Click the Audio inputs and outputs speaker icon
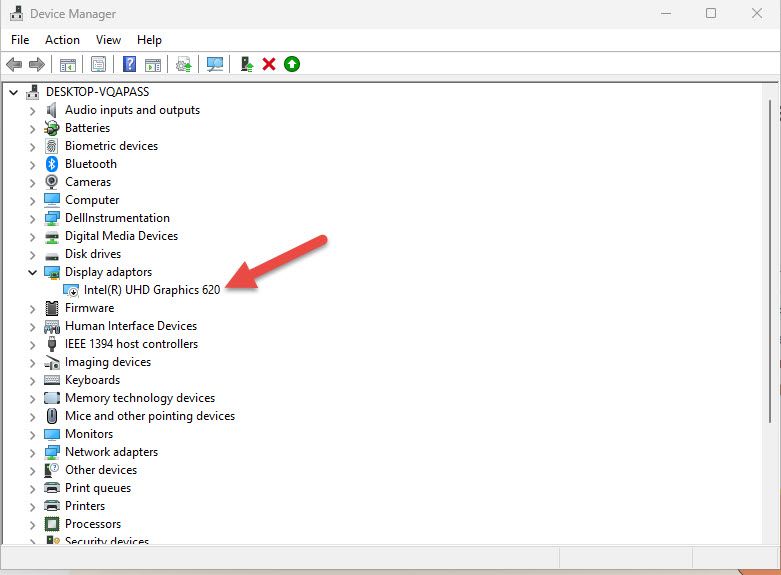The width and height of the screenshot is (781, 575). click(x=52, y=110)
